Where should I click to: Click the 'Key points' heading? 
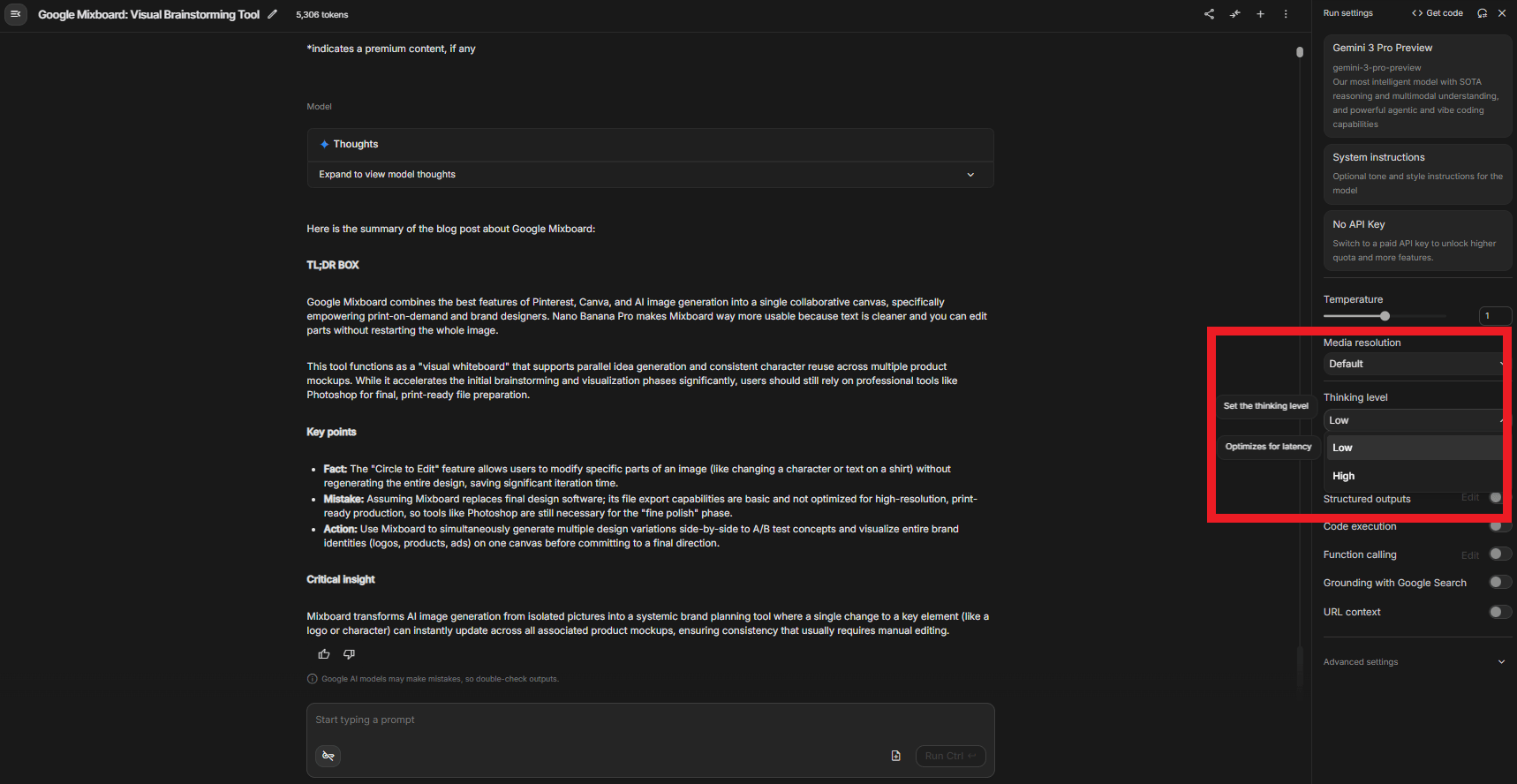click(x=331, y=432)
